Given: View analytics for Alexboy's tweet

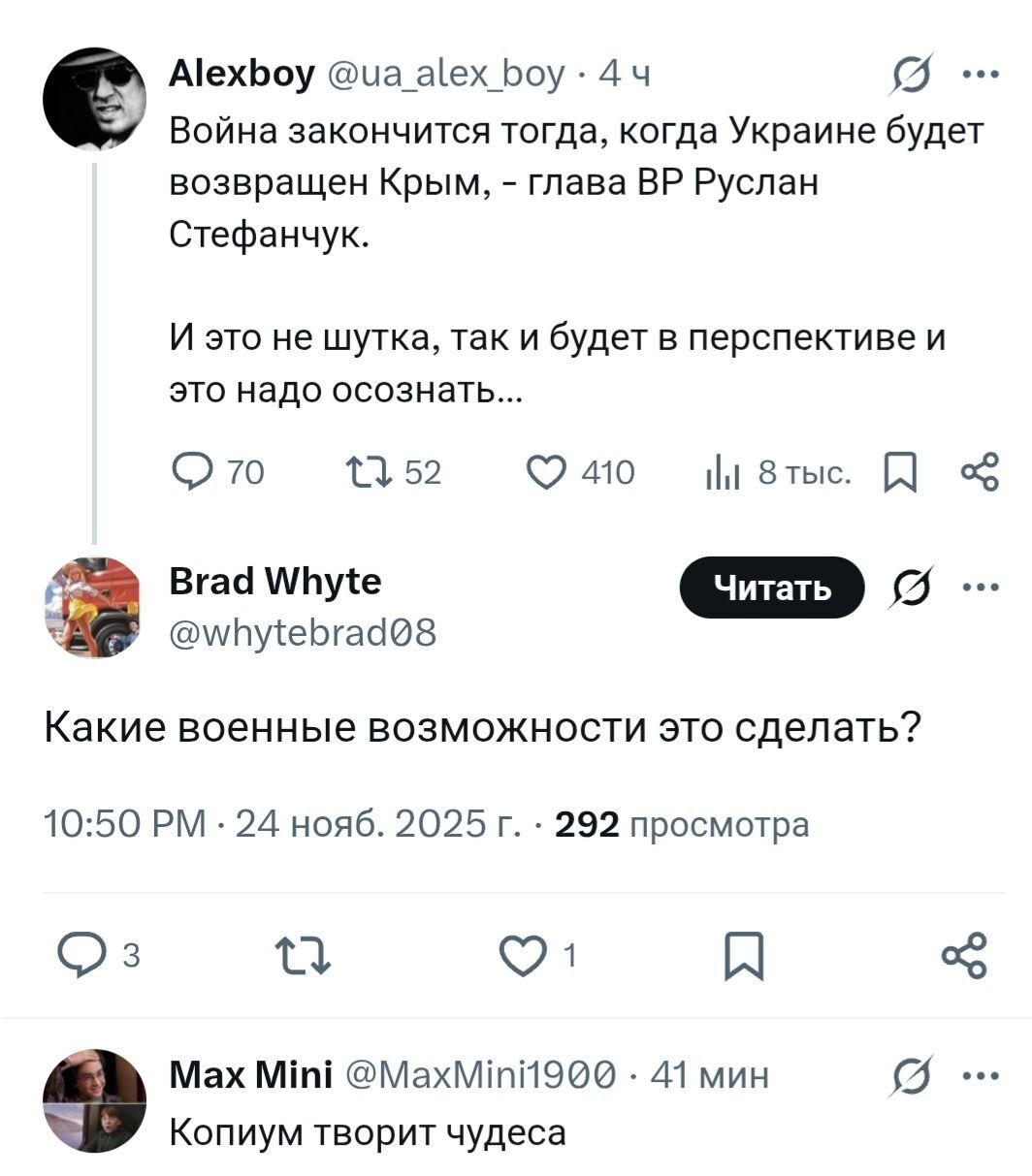Looking at the screenshot, I should point(723,473).
